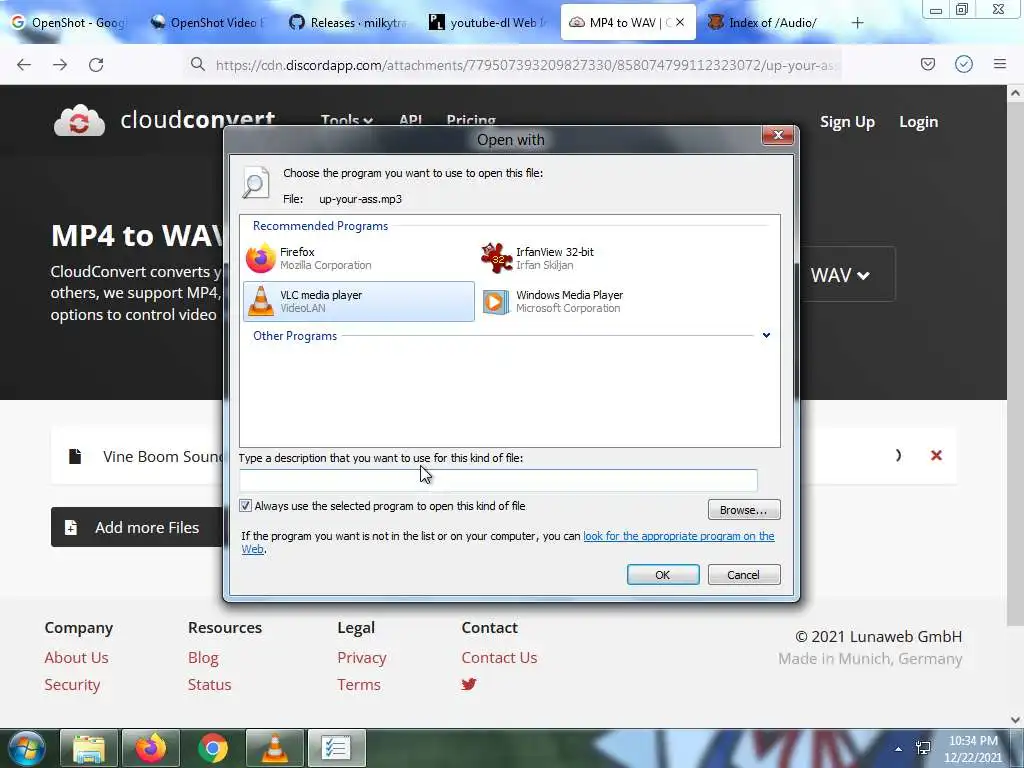1024x768 pixels.
Task: Show hidden system tray icons
Action: (899, 749)
